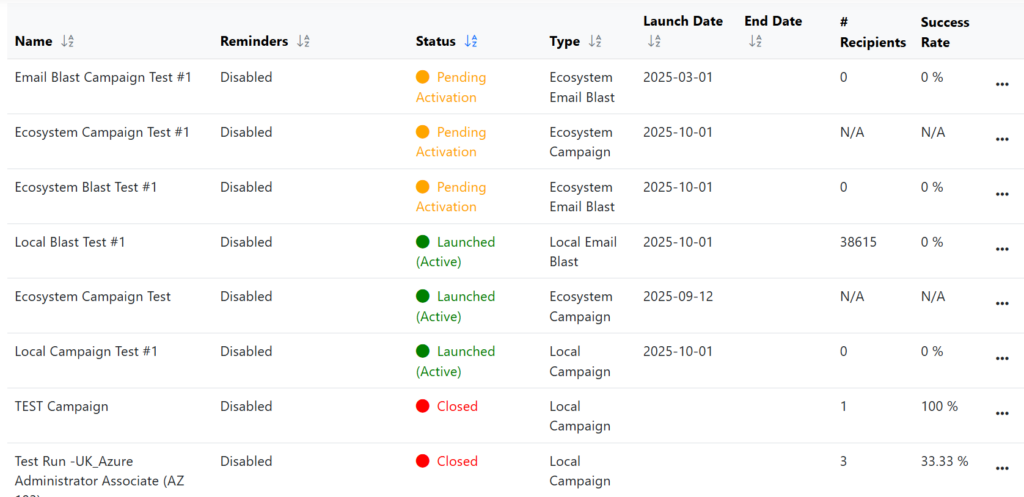
Task: Click the Status sort icon
Action: (471, 42)
